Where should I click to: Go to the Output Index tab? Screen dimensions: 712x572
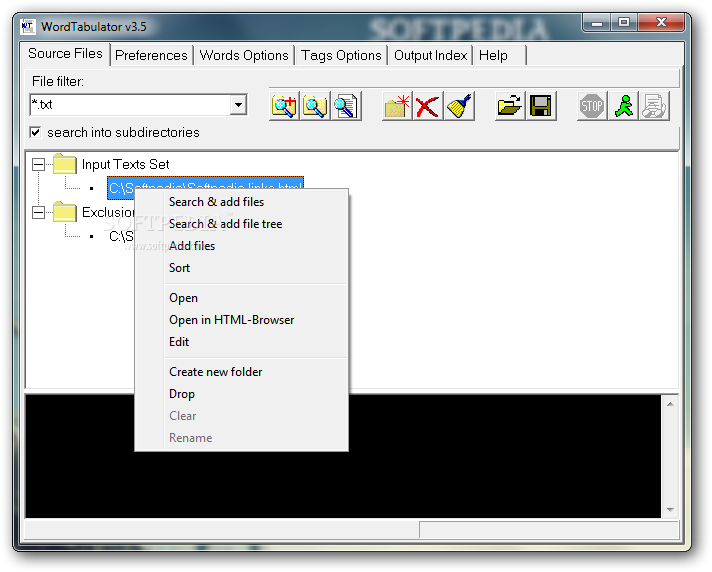430,55
